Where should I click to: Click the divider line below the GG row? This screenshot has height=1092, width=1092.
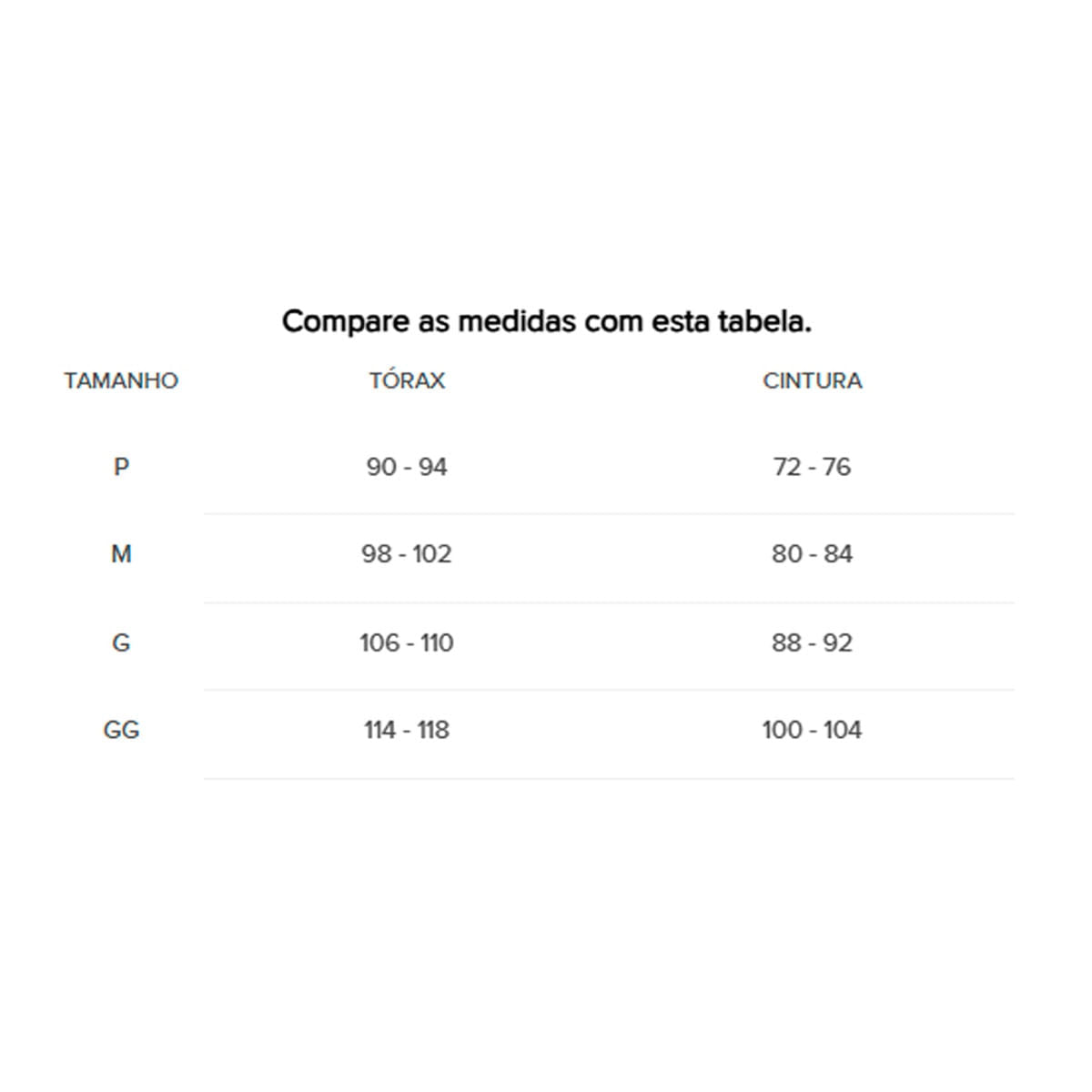608,778
